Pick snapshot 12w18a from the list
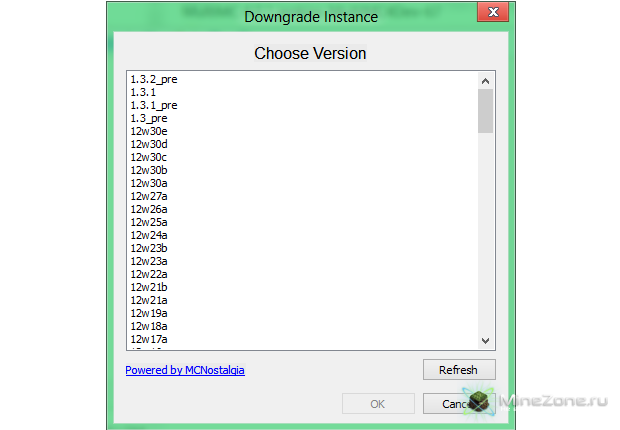 (149, 326)
